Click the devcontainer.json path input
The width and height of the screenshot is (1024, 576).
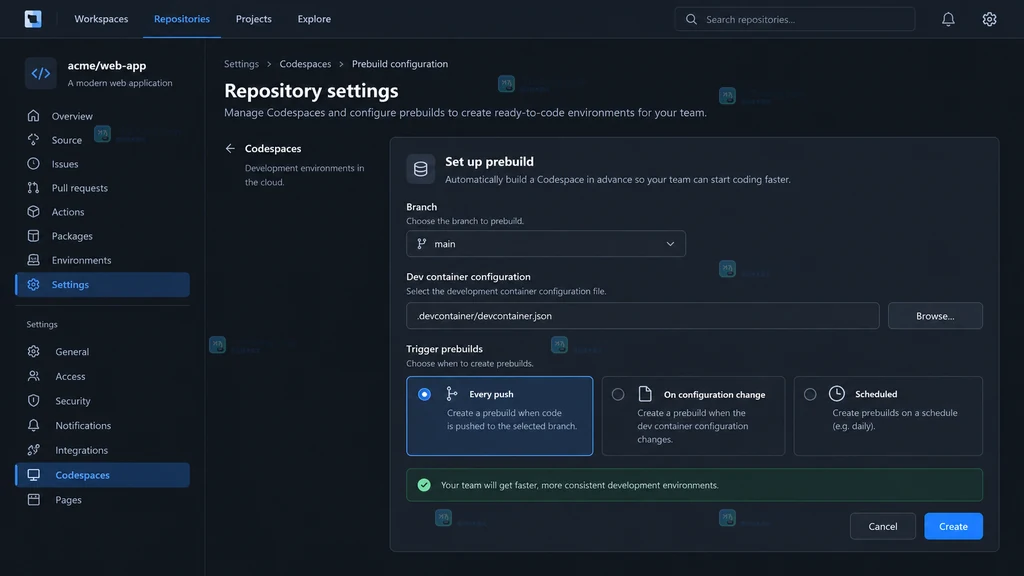[x=643, y=315]
